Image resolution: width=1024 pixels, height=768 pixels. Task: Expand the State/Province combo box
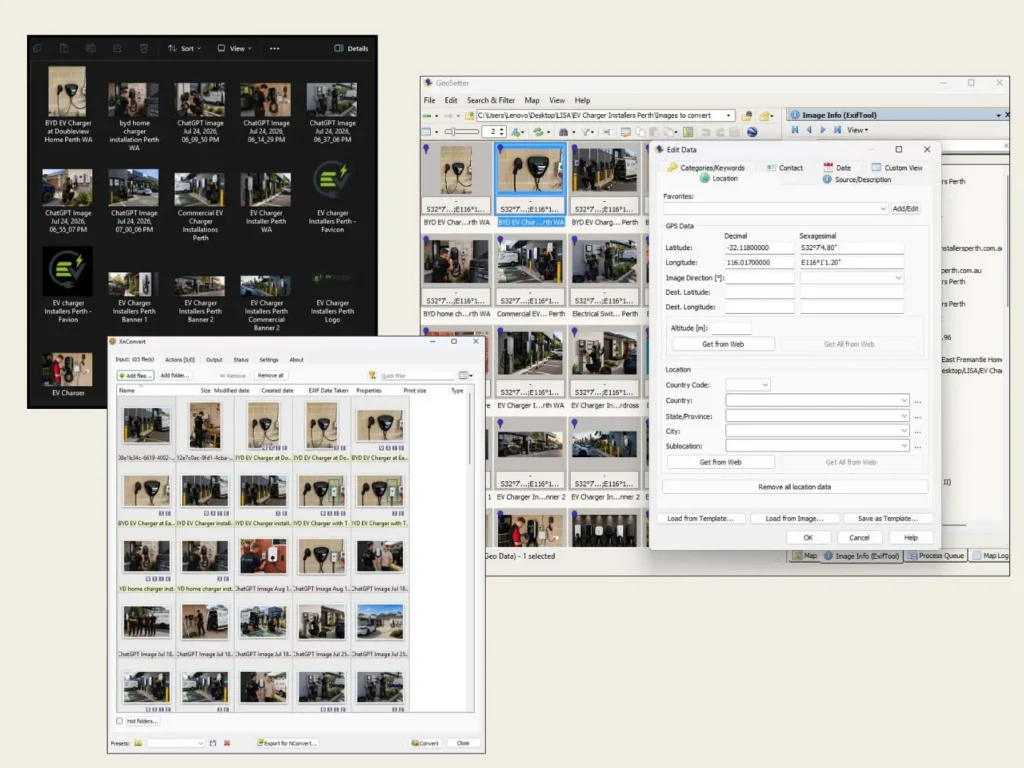coord(904,416)
